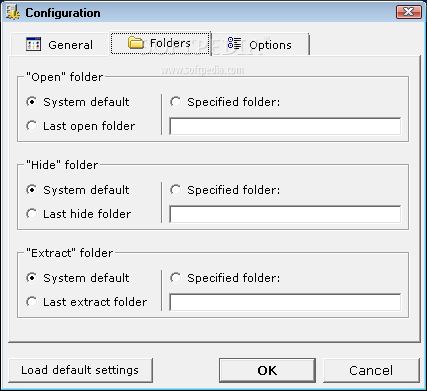Click the "Open" specified folder path field
This screenshot has width=427, height=391.
point(285,126)
